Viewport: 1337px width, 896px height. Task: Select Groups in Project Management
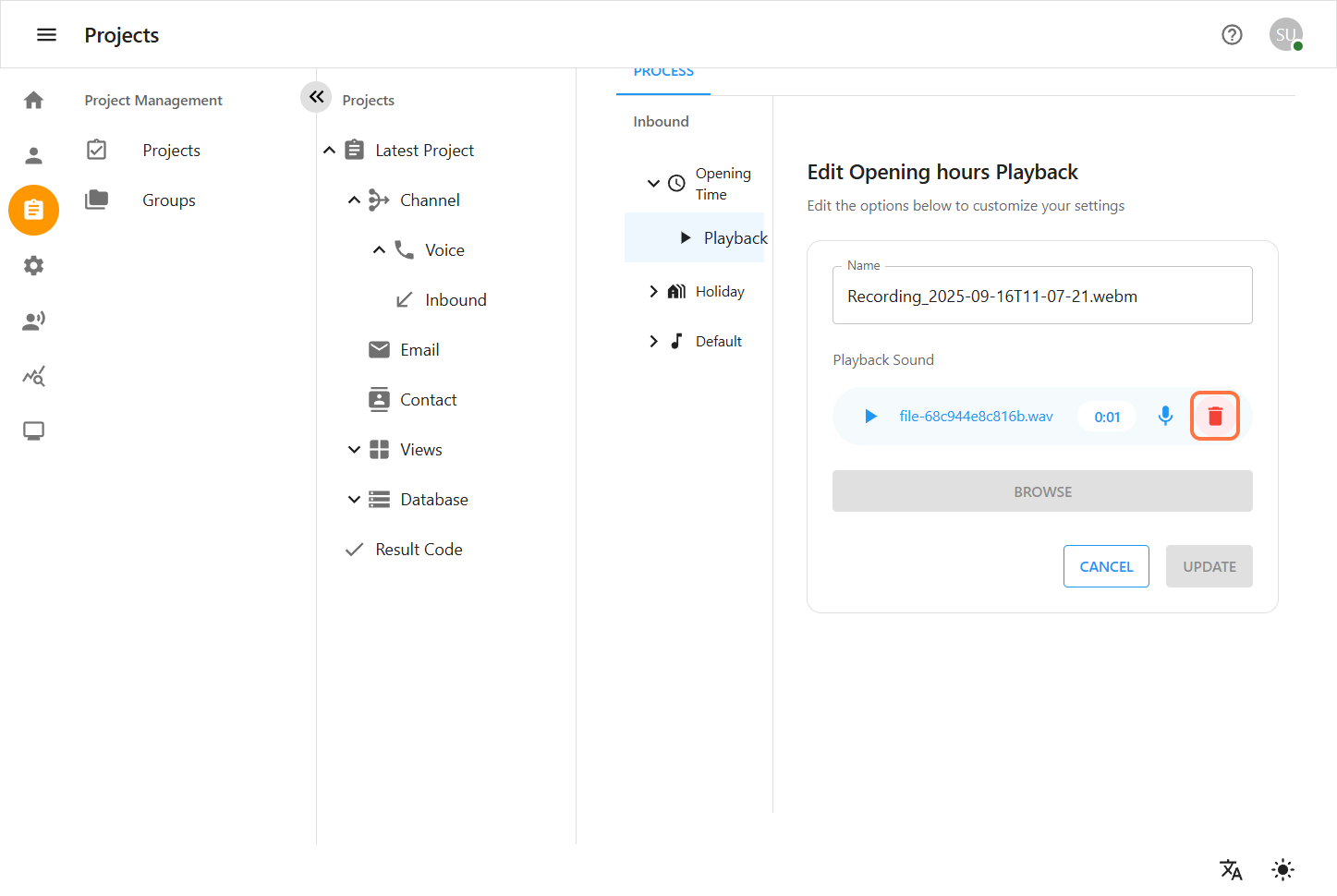coord(169,200)
